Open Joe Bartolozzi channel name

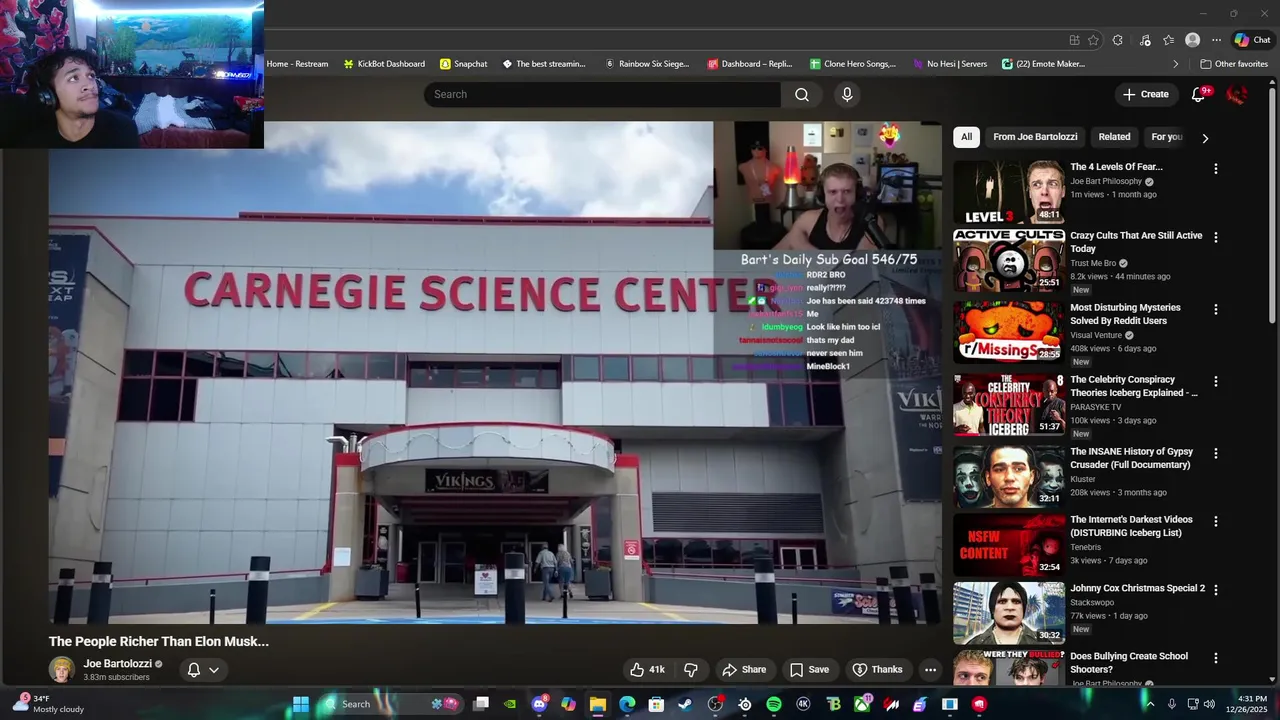117,663
